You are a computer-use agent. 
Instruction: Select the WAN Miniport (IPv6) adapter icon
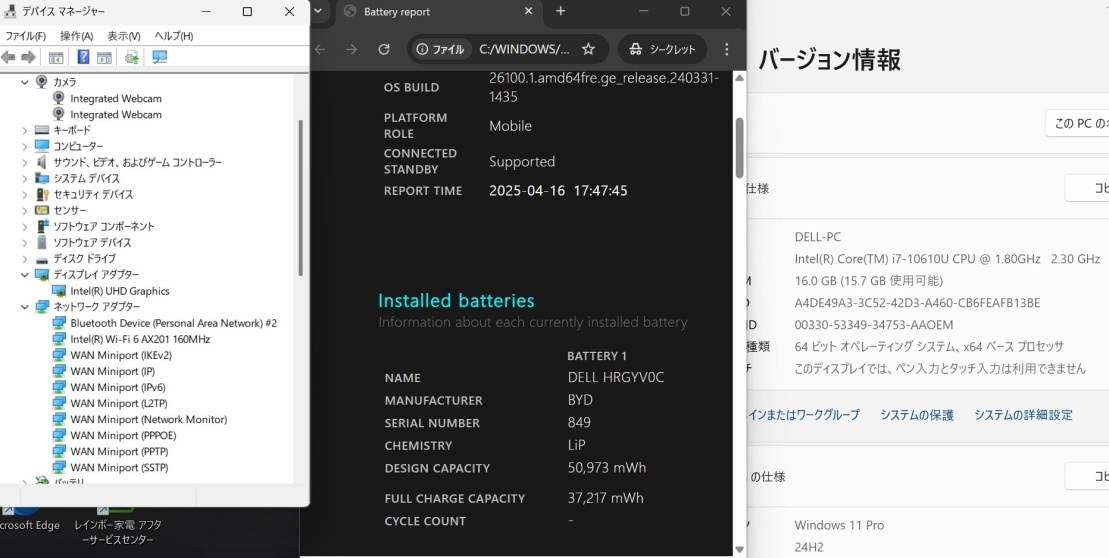(59, 387)
